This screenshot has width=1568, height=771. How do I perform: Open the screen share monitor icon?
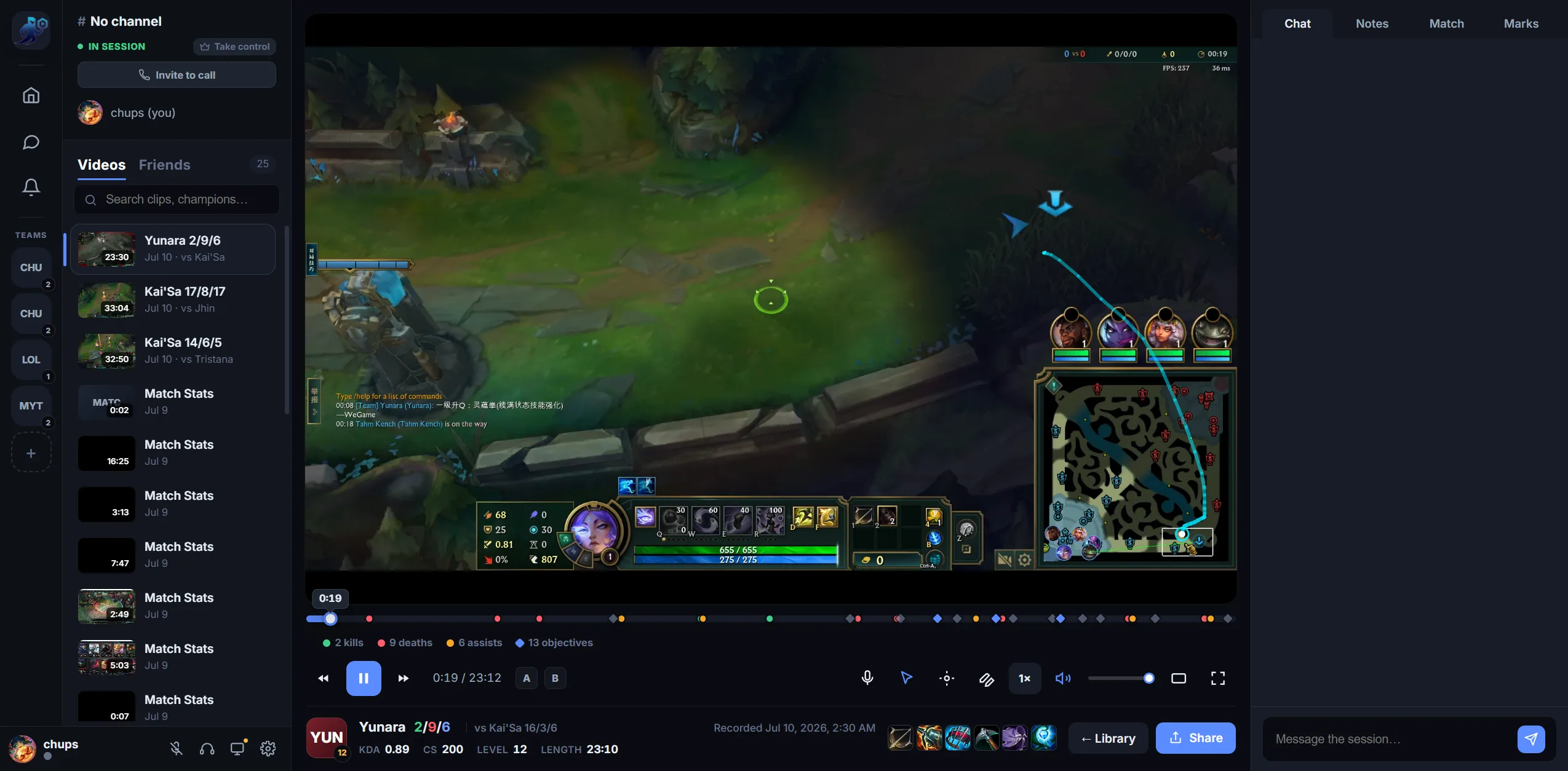pyautogui.click(x=237, y=748)
